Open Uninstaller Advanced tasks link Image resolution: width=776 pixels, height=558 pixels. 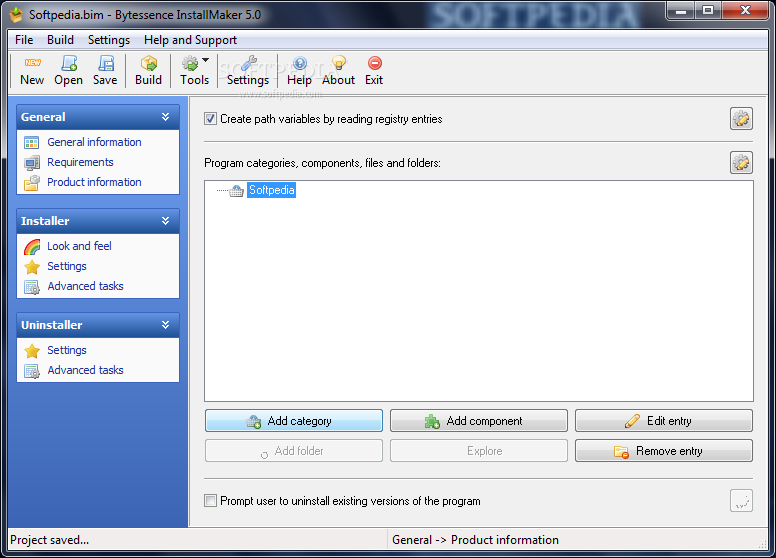pos(86,370)
